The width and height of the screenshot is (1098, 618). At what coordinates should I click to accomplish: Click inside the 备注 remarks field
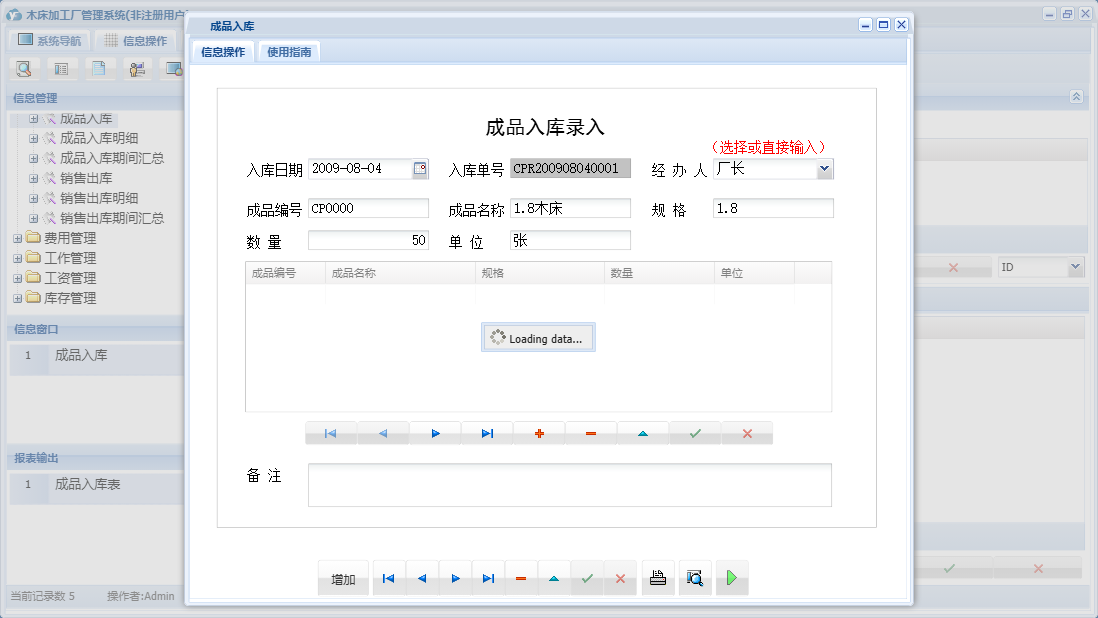point(570,487)
